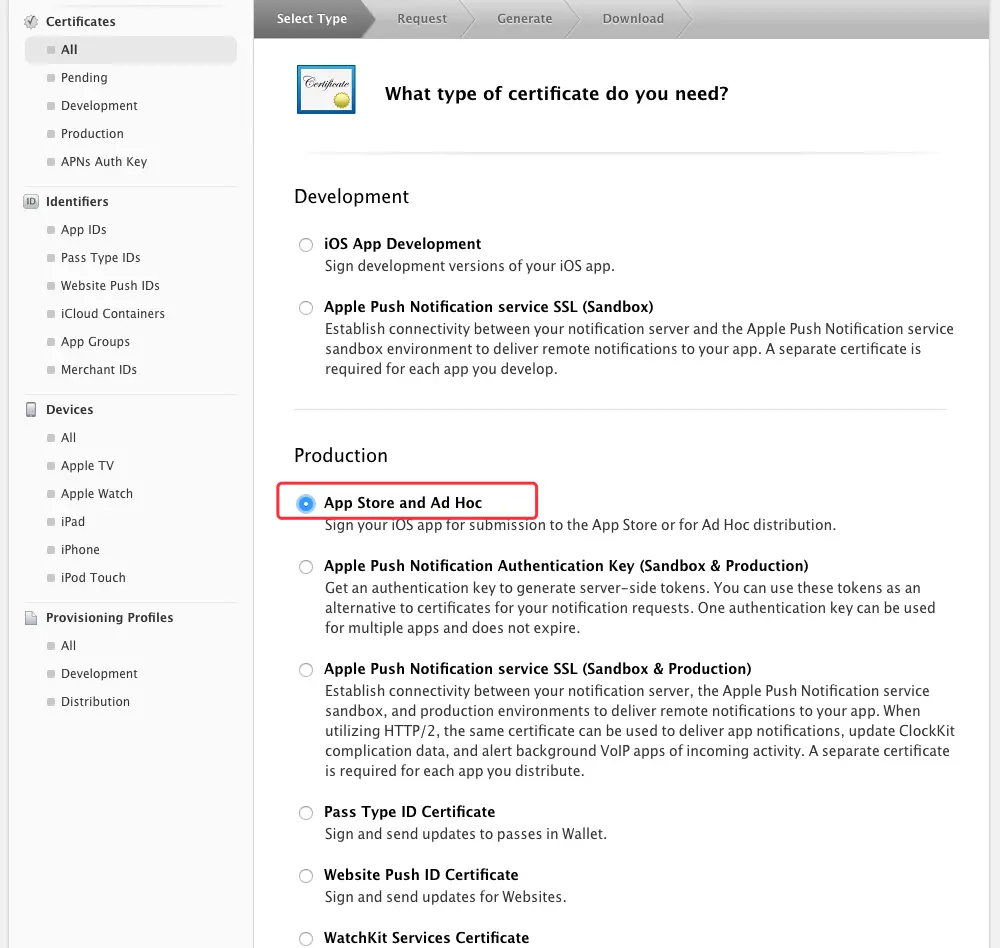Select Website Push ID Certificate radio
The height and width of the screenshot is (948, 1000).
[306, 876]
